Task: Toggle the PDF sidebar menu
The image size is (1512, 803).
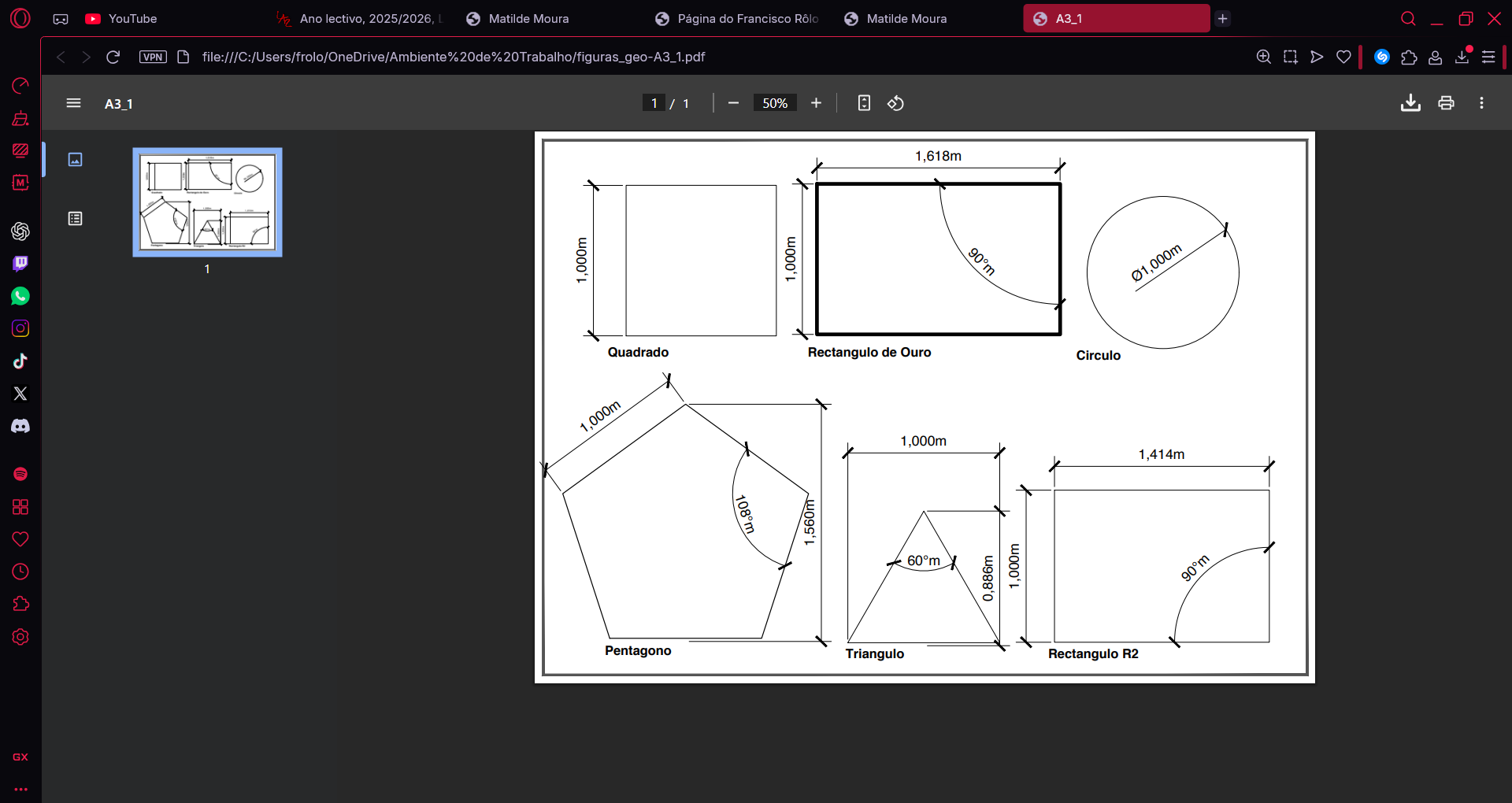Action: point(73,103)
